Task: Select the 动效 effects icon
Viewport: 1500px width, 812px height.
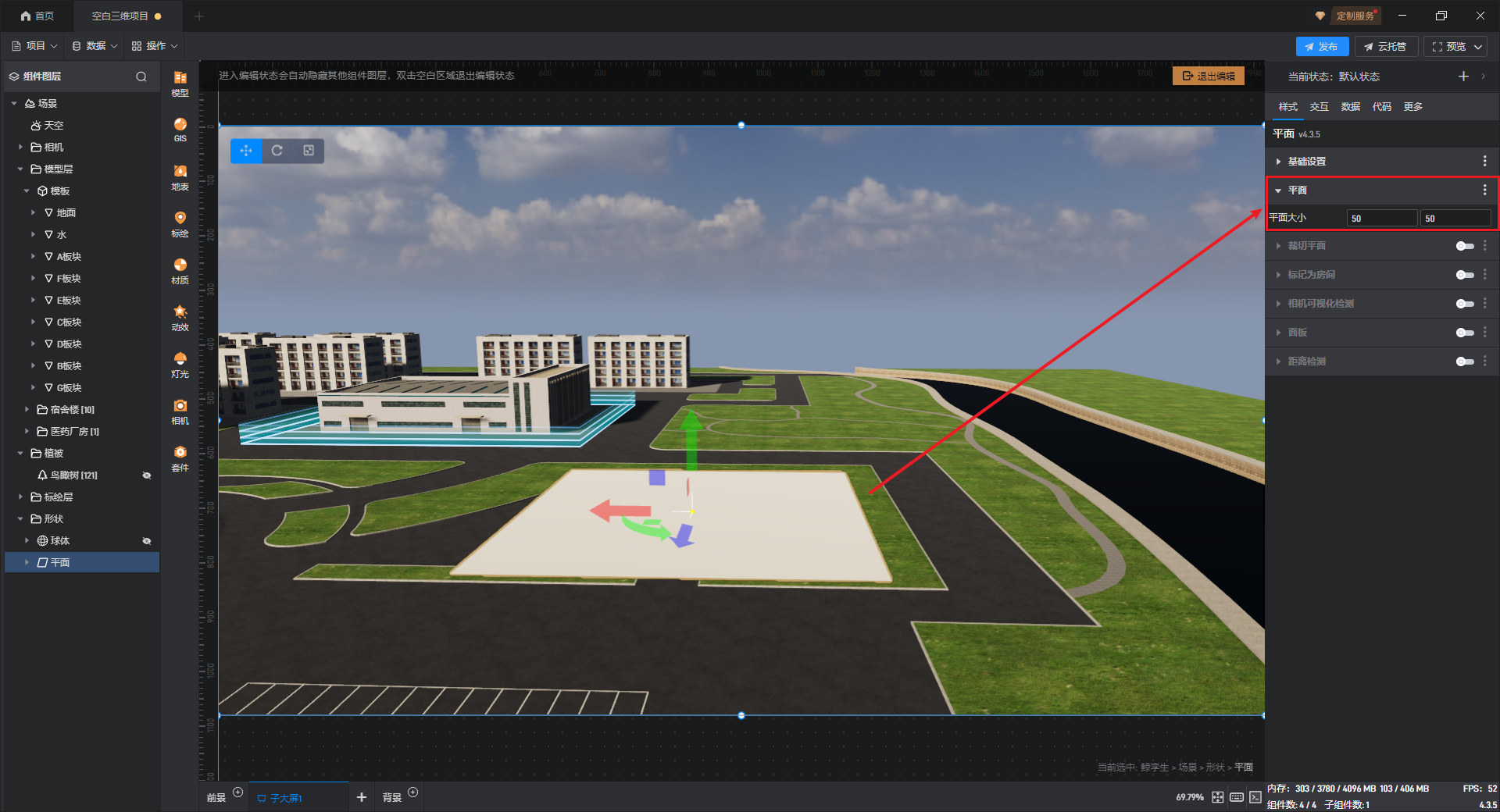Action: (180, 317)
